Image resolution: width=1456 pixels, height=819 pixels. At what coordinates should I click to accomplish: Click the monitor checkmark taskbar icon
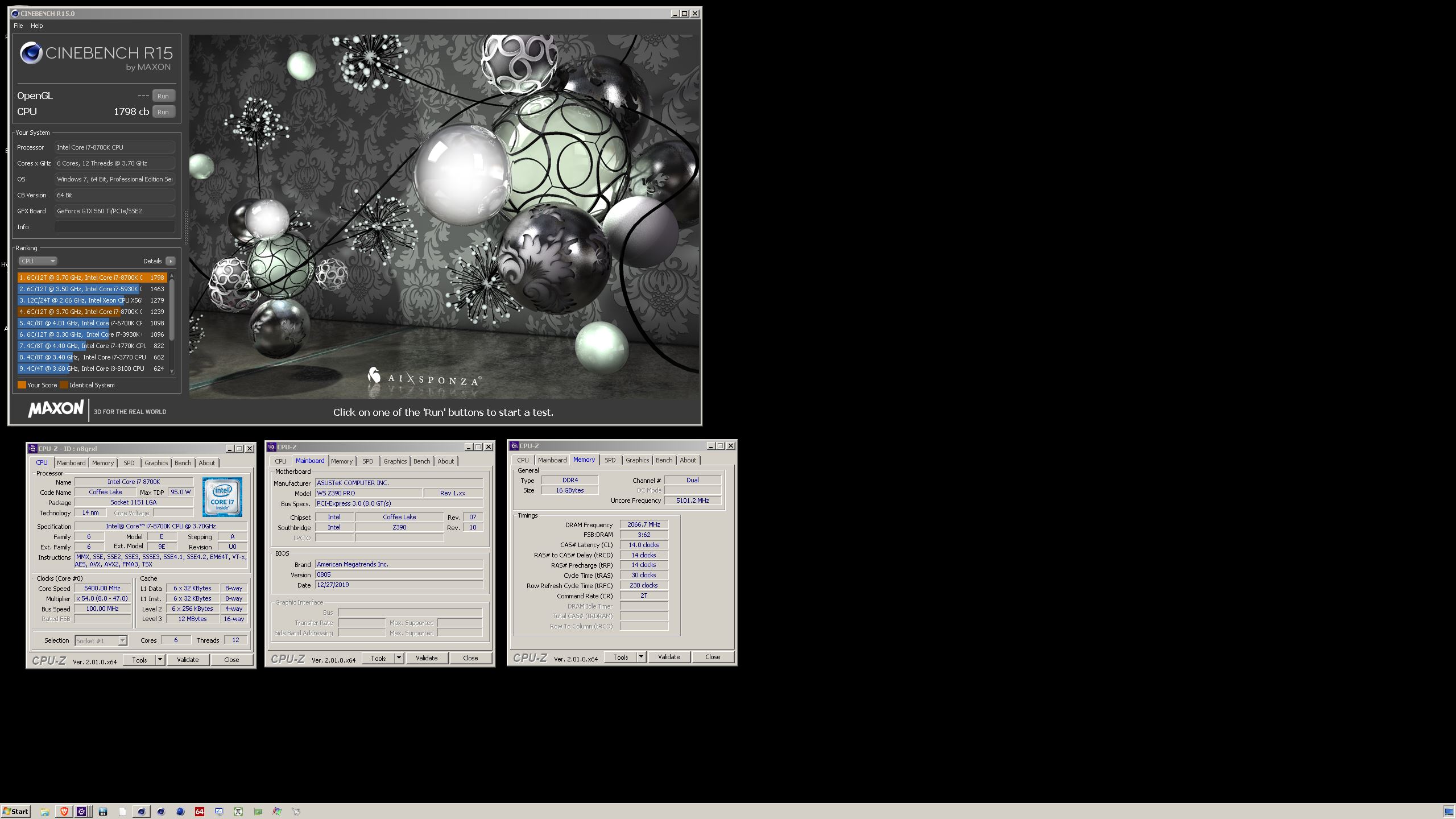(x=219, y=812)
